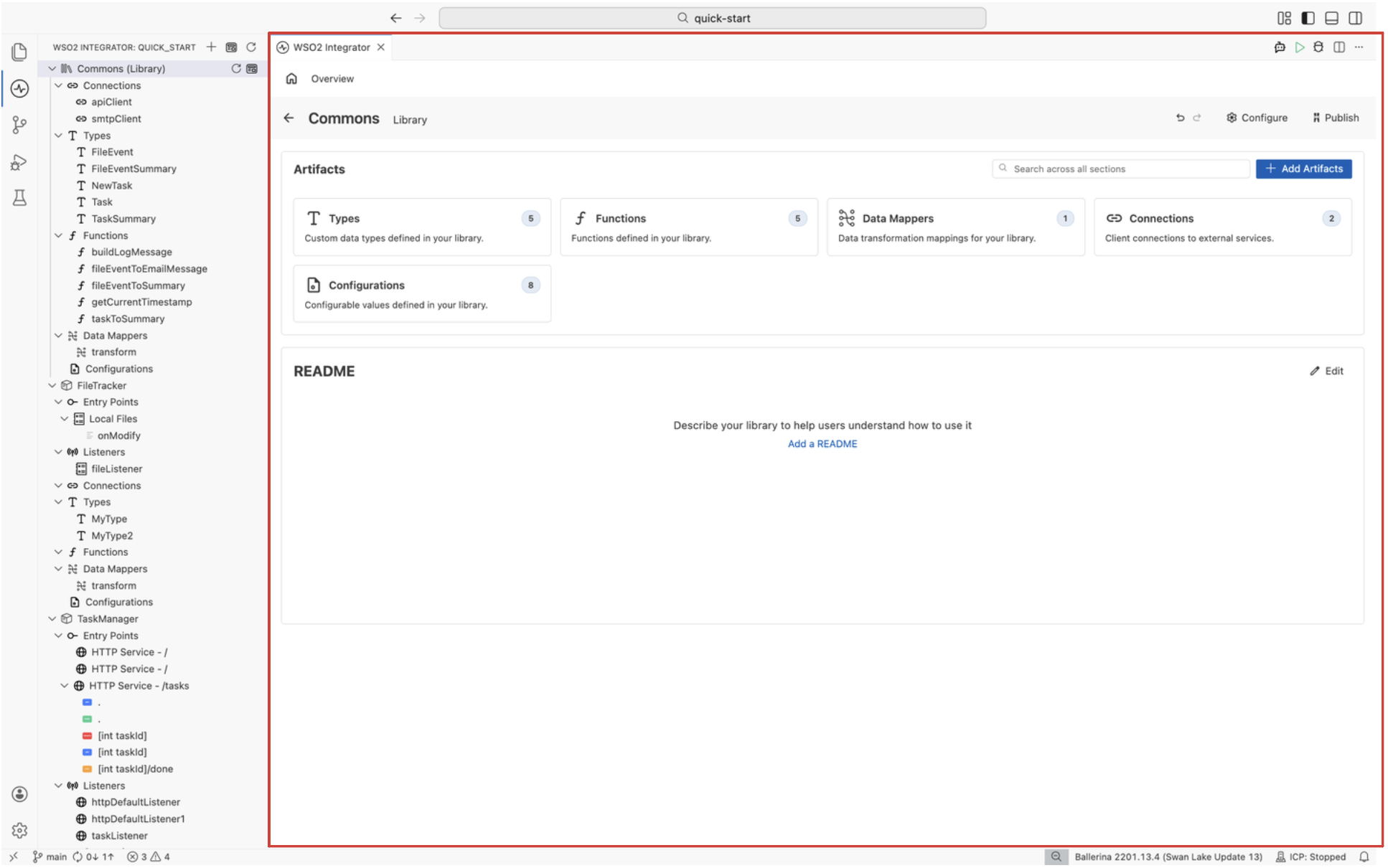The image size is (1388, 868).
Task: Click the Overview breadcrumb
Action: pos(332,79)
